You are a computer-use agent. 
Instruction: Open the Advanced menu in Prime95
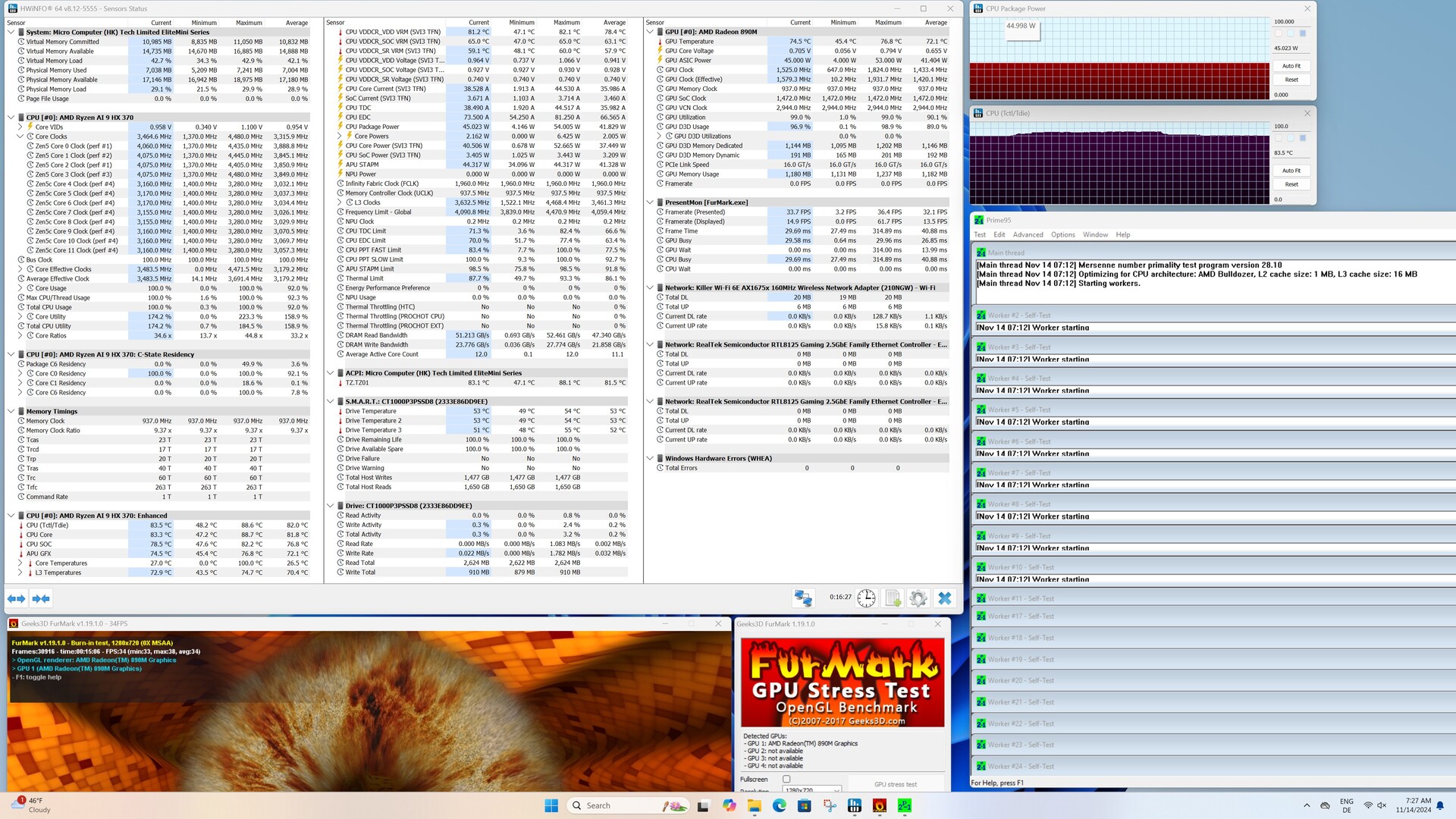click(x=1028, y=235)
